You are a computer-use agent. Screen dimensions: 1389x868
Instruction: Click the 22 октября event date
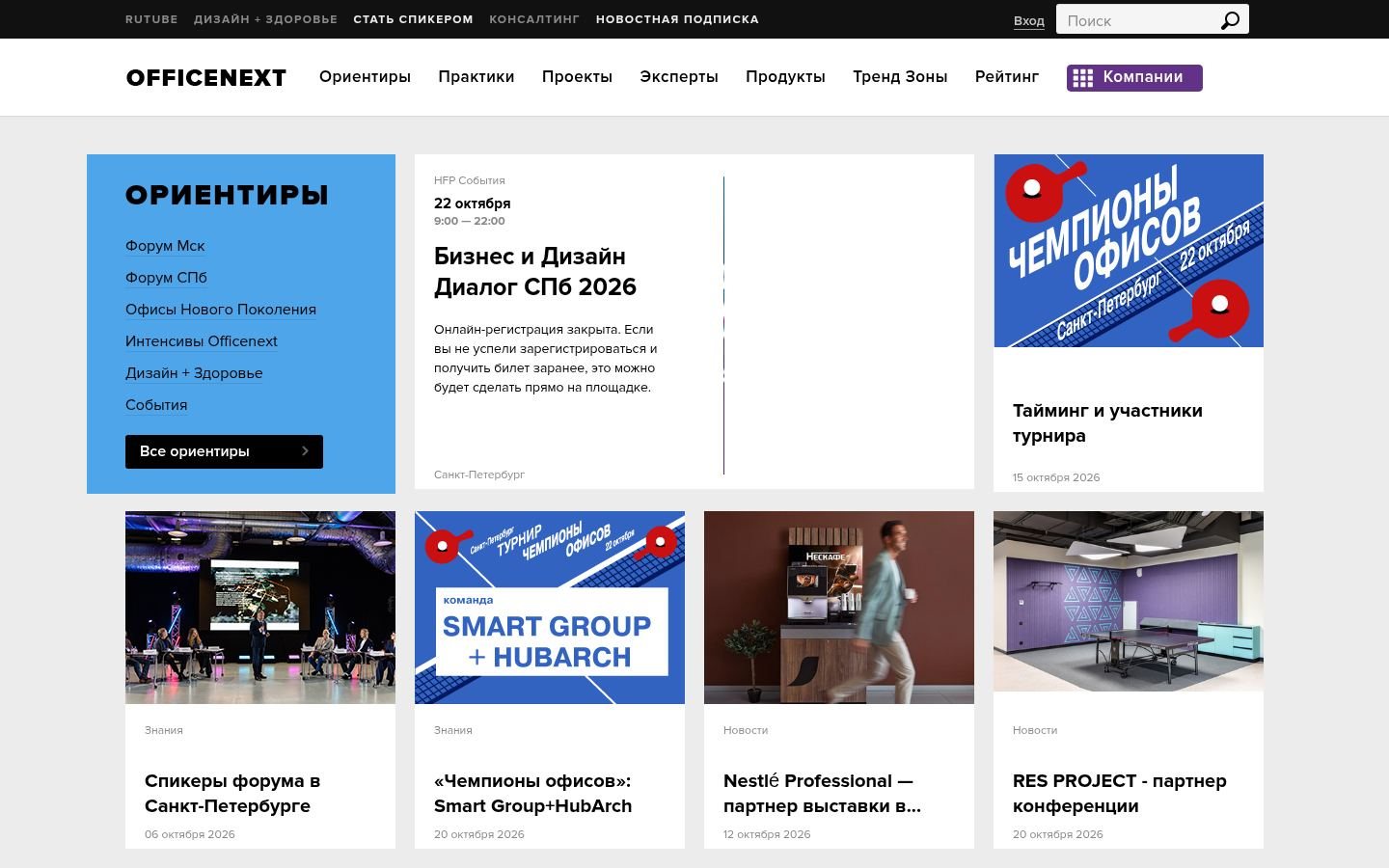(x=473, y=203)
